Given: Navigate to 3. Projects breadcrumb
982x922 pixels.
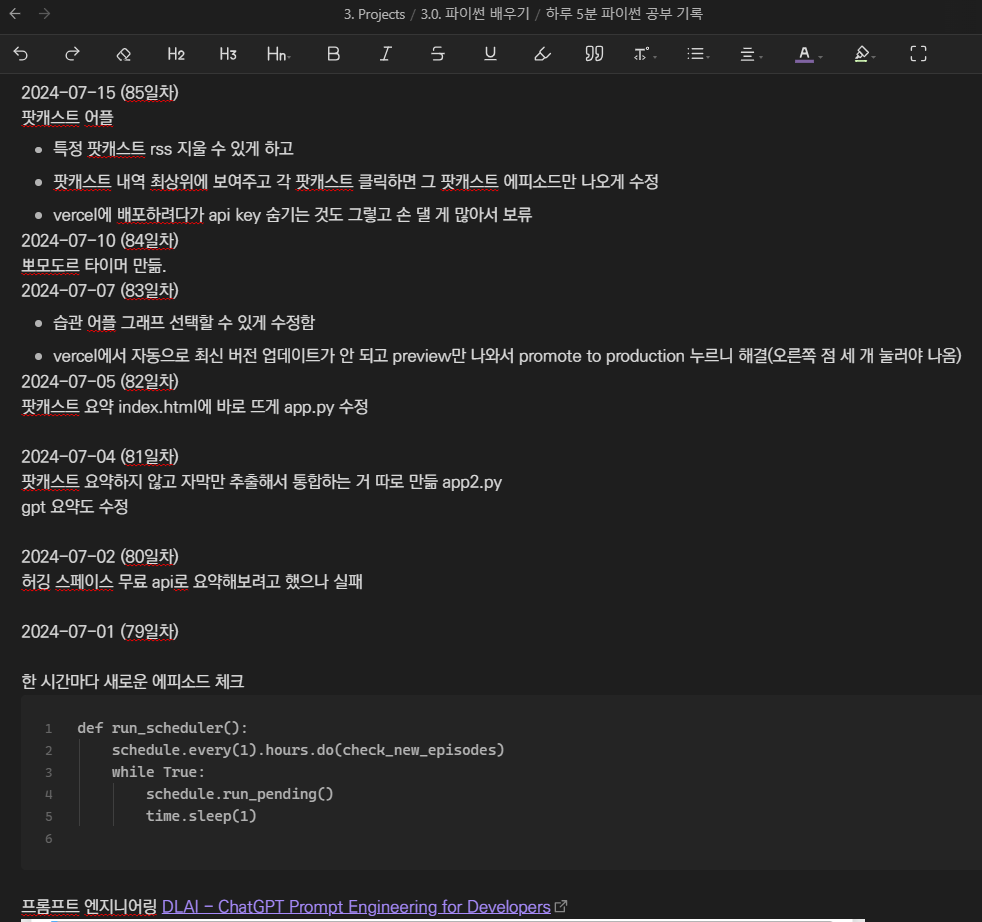Looking at the screenshot, I should click(x=375, y=14).
